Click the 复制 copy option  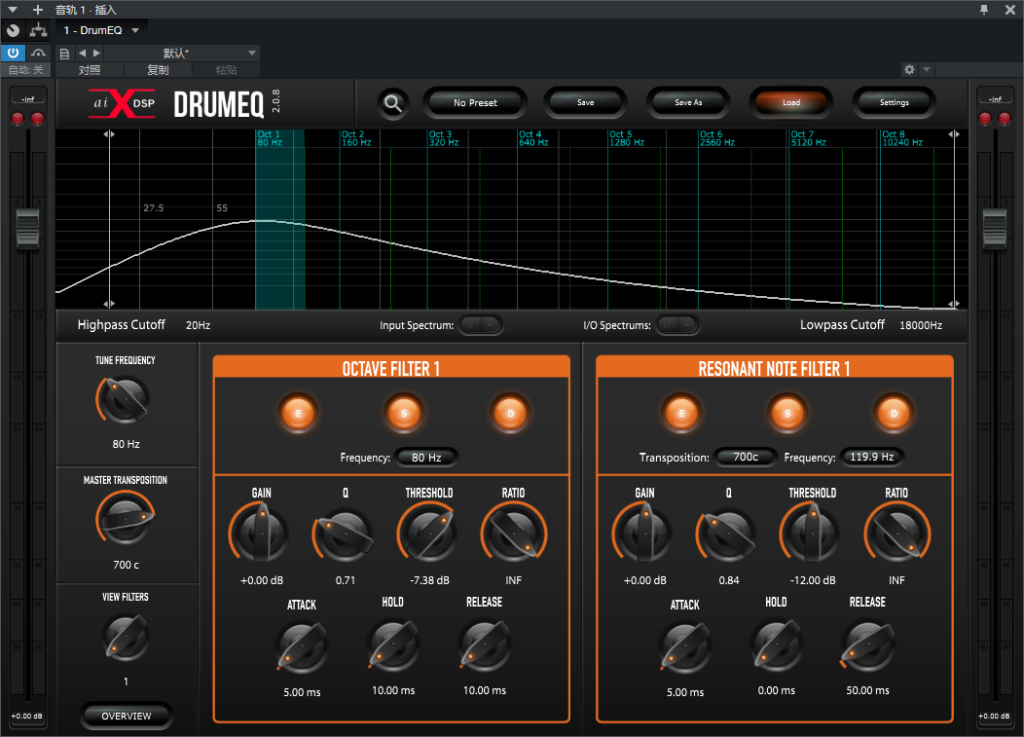(x=158, y=70)
